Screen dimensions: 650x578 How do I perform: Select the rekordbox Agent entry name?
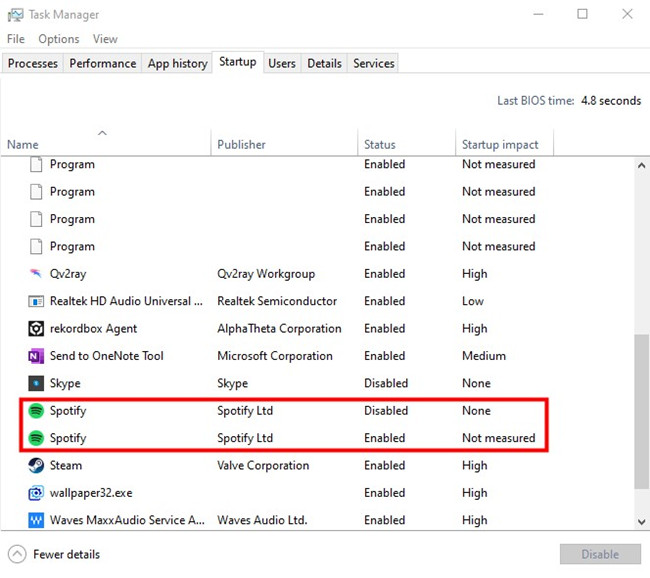click(93, 328)
